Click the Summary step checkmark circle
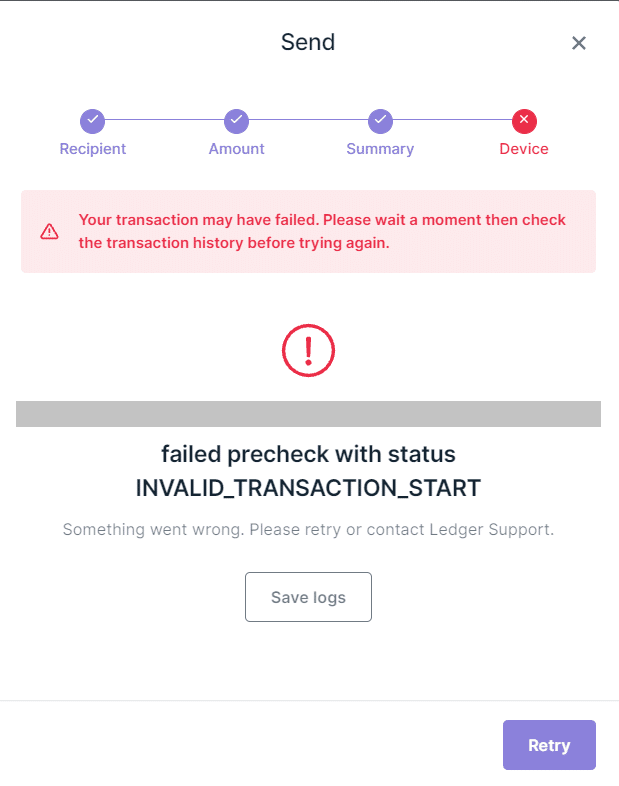Image resolution: width=619 pixels, height=786 pixels. (x=380, y=121)
